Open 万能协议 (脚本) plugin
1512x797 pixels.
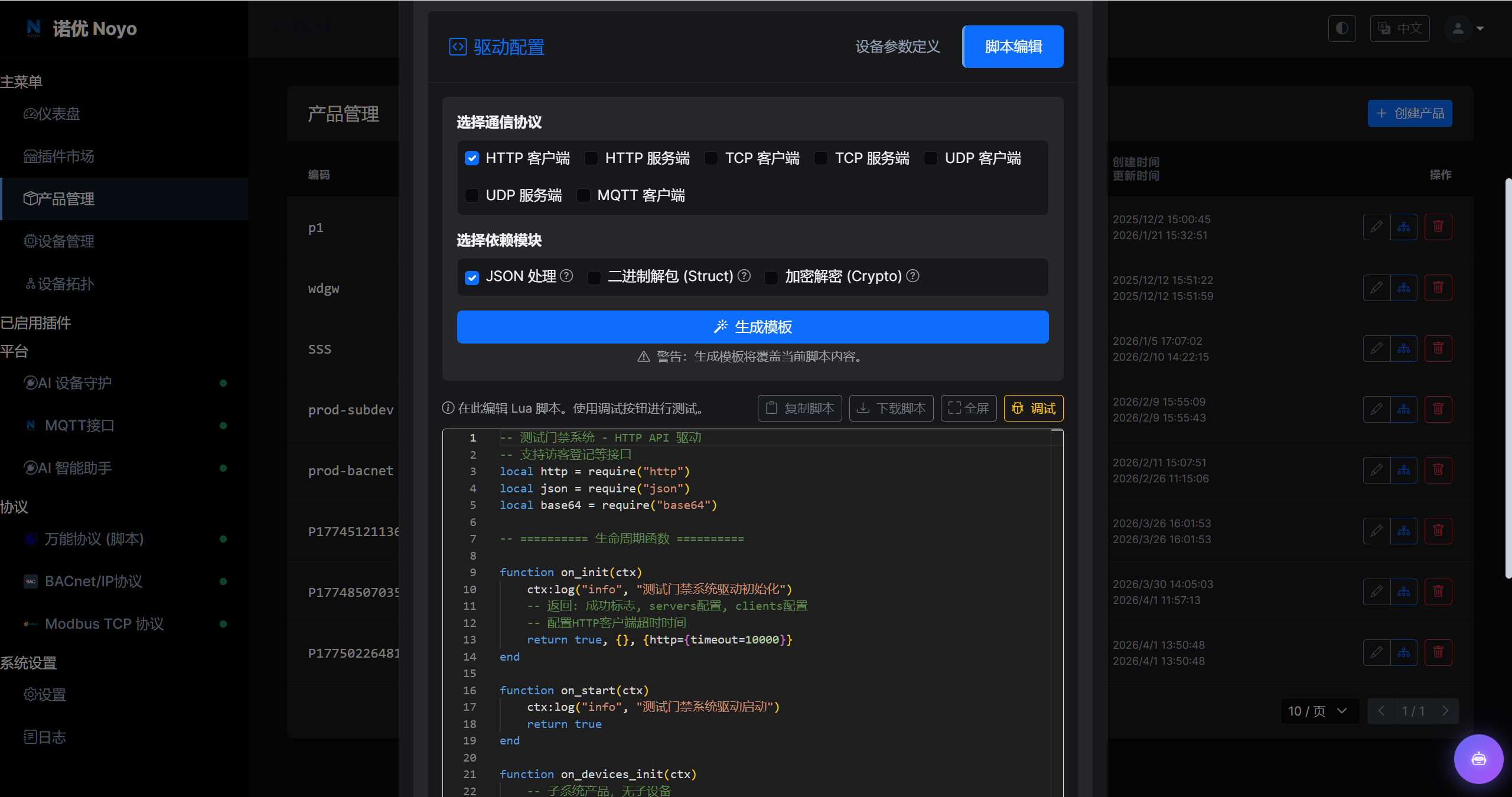coord(124,539)
